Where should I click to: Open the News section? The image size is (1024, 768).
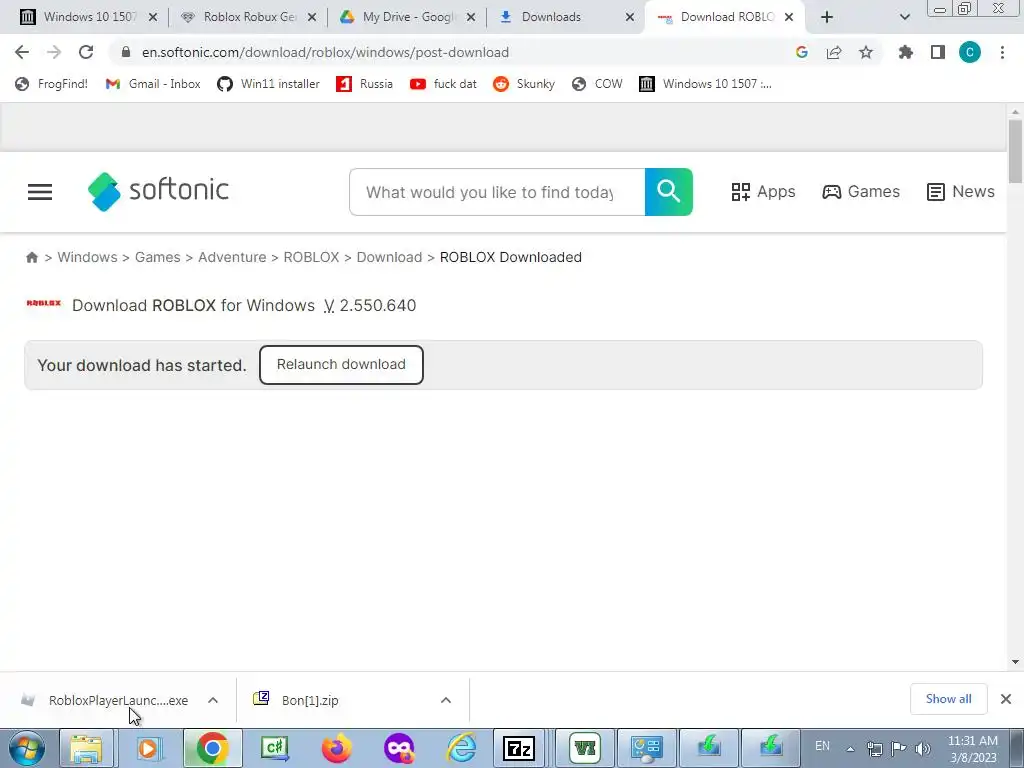tap(961, 192)
